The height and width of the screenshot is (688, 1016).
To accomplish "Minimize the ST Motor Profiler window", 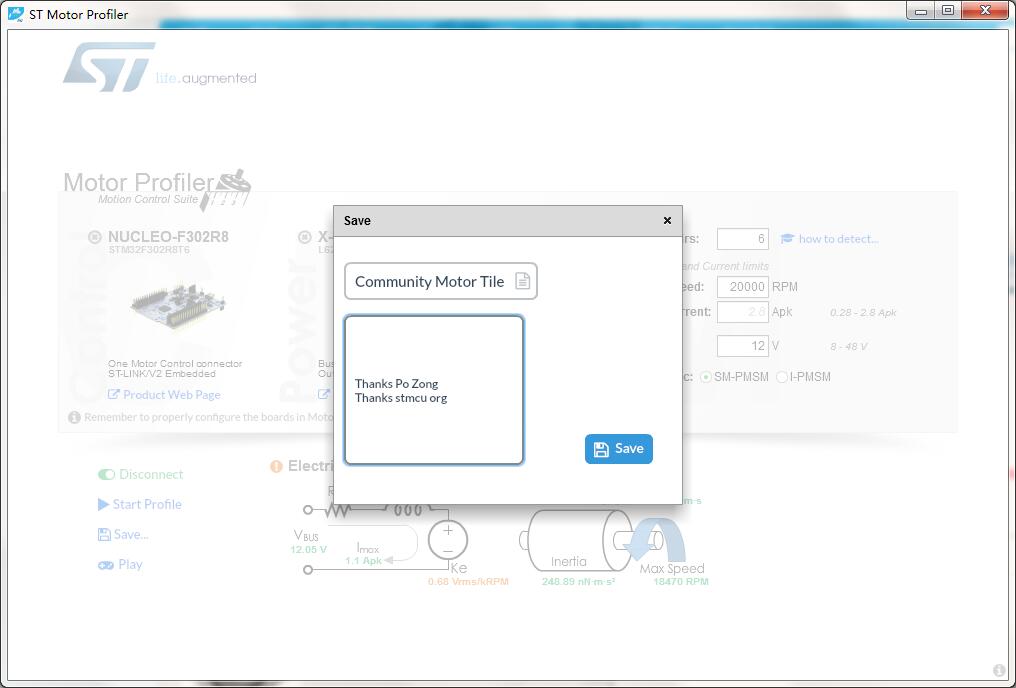I will coord(921,10).
